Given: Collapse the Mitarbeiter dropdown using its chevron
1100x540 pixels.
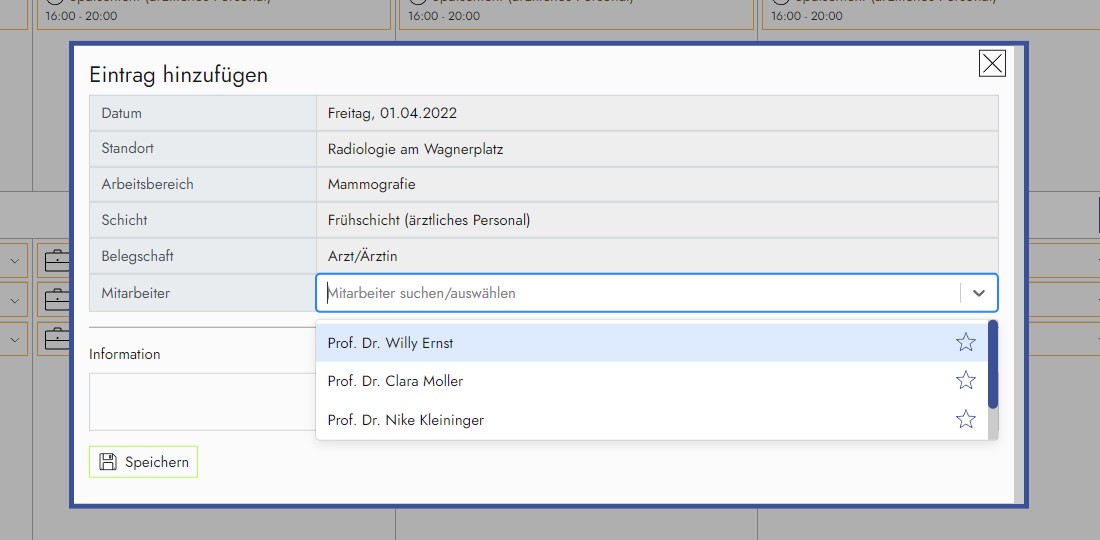Looking at the screenshot, I should (978, 293).
